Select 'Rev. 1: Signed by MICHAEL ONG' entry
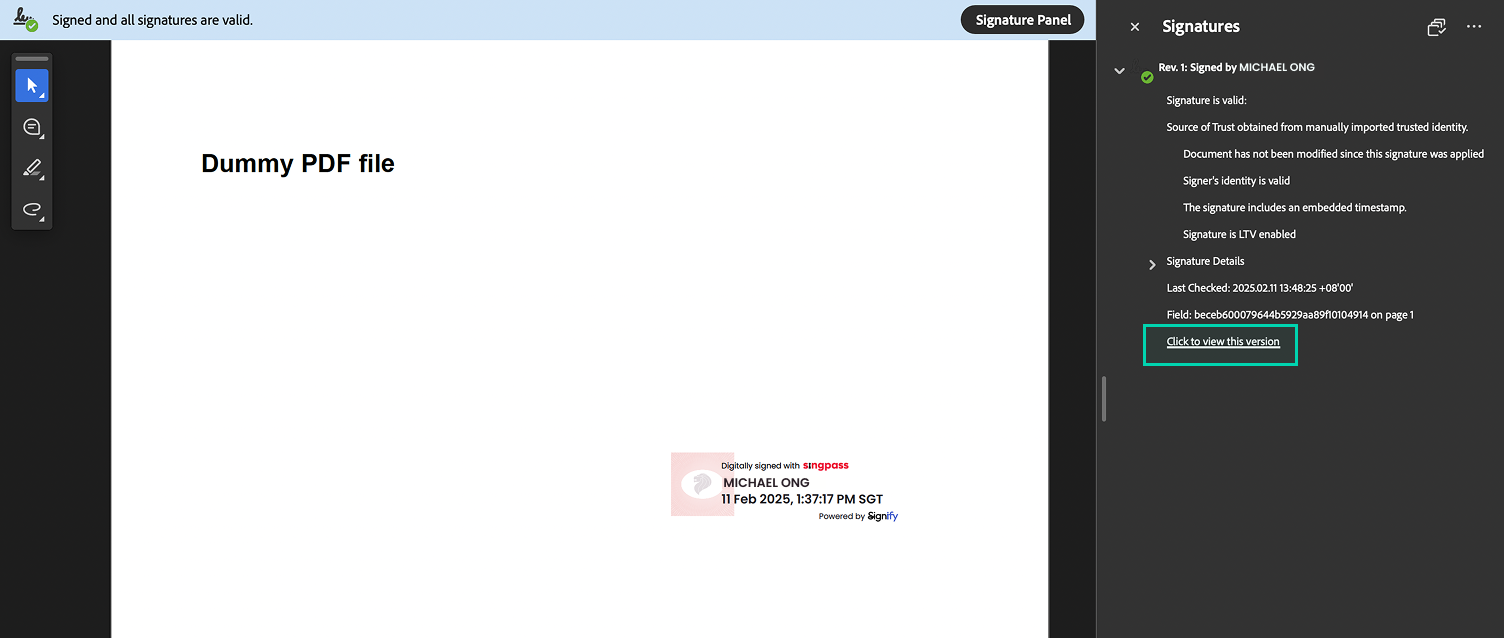 [x=1236, y=67]
